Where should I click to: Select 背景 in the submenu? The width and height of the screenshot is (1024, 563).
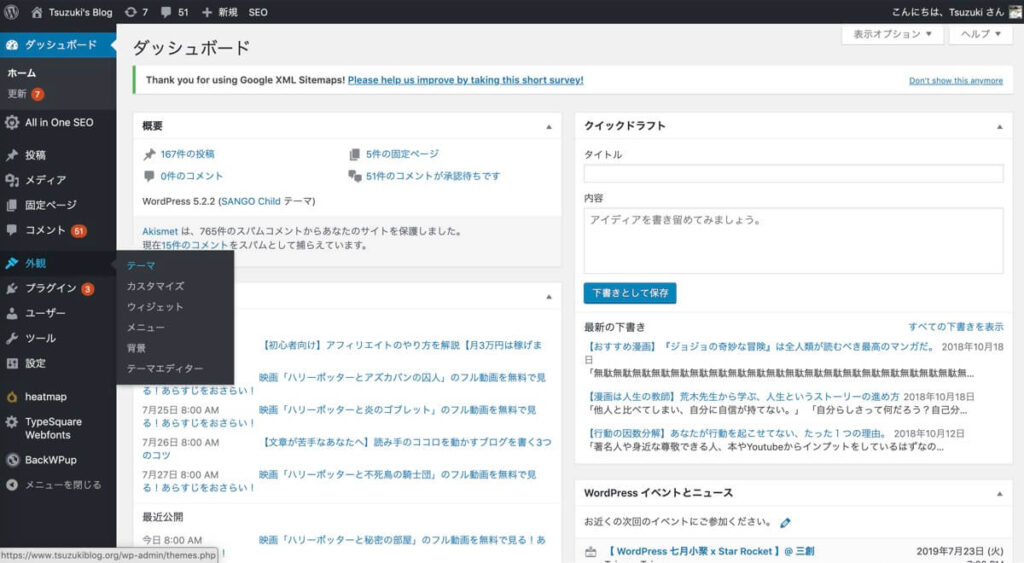point(136,348)
